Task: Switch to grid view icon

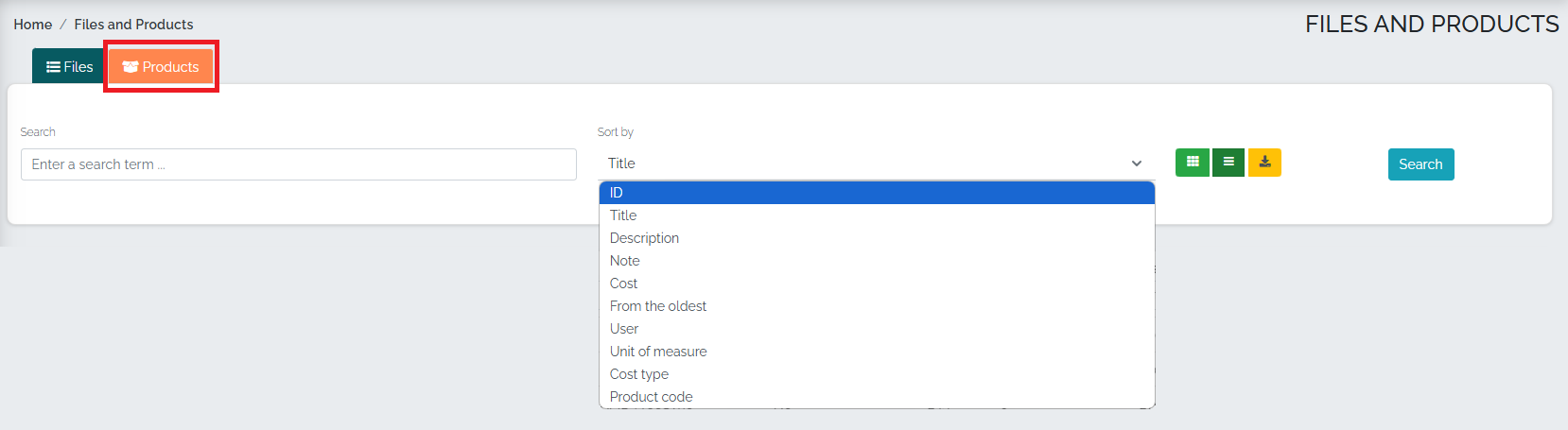Action: (1193, 163)
